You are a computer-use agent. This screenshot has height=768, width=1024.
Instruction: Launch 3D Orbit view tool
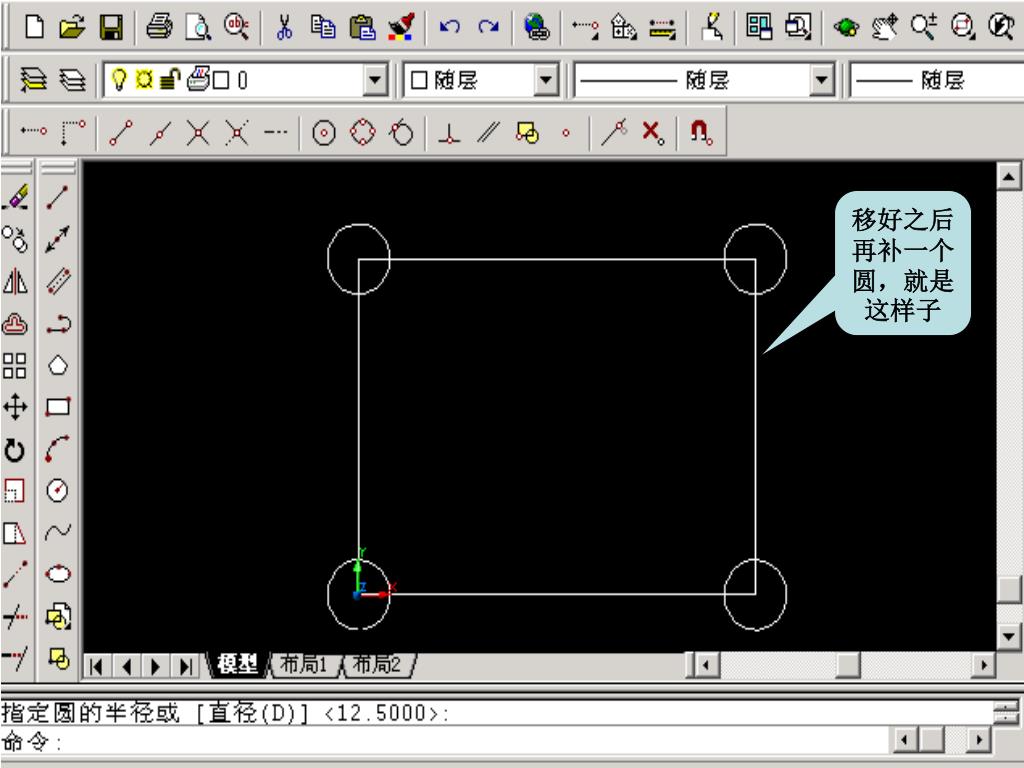coord(846,27)
